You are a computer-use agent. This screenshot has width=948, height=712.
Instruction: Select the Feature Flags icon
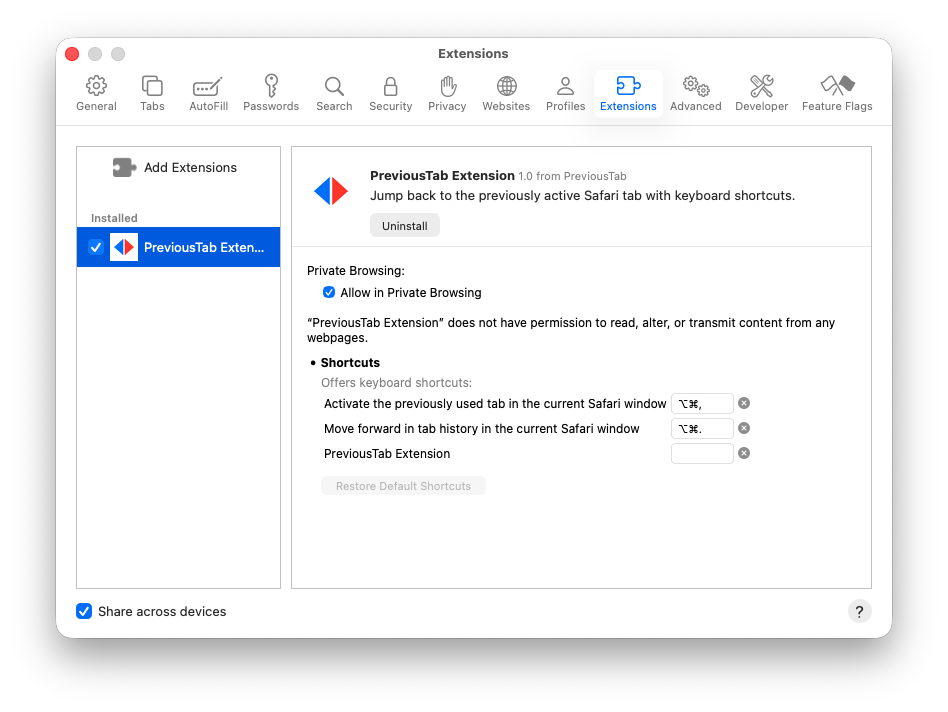(x=837, y=92)
